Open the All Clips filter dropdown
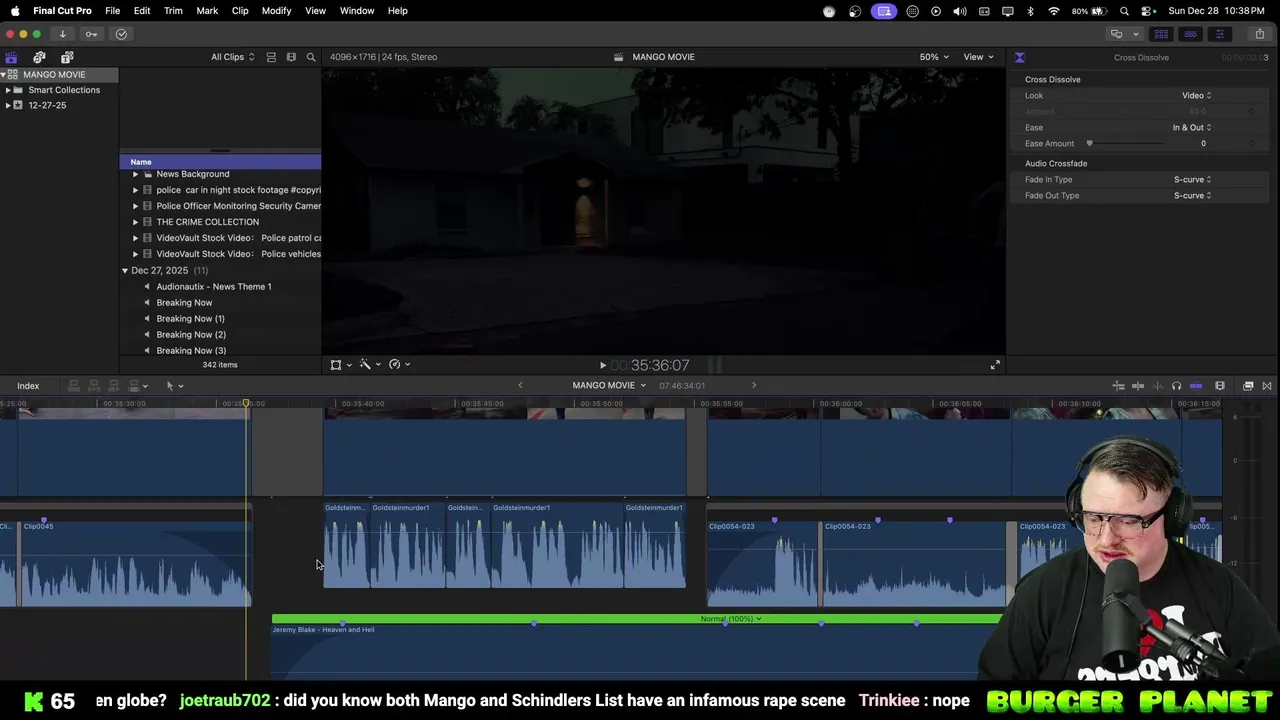The height and width of the screenshot is (720, 1280). point(232,57)
